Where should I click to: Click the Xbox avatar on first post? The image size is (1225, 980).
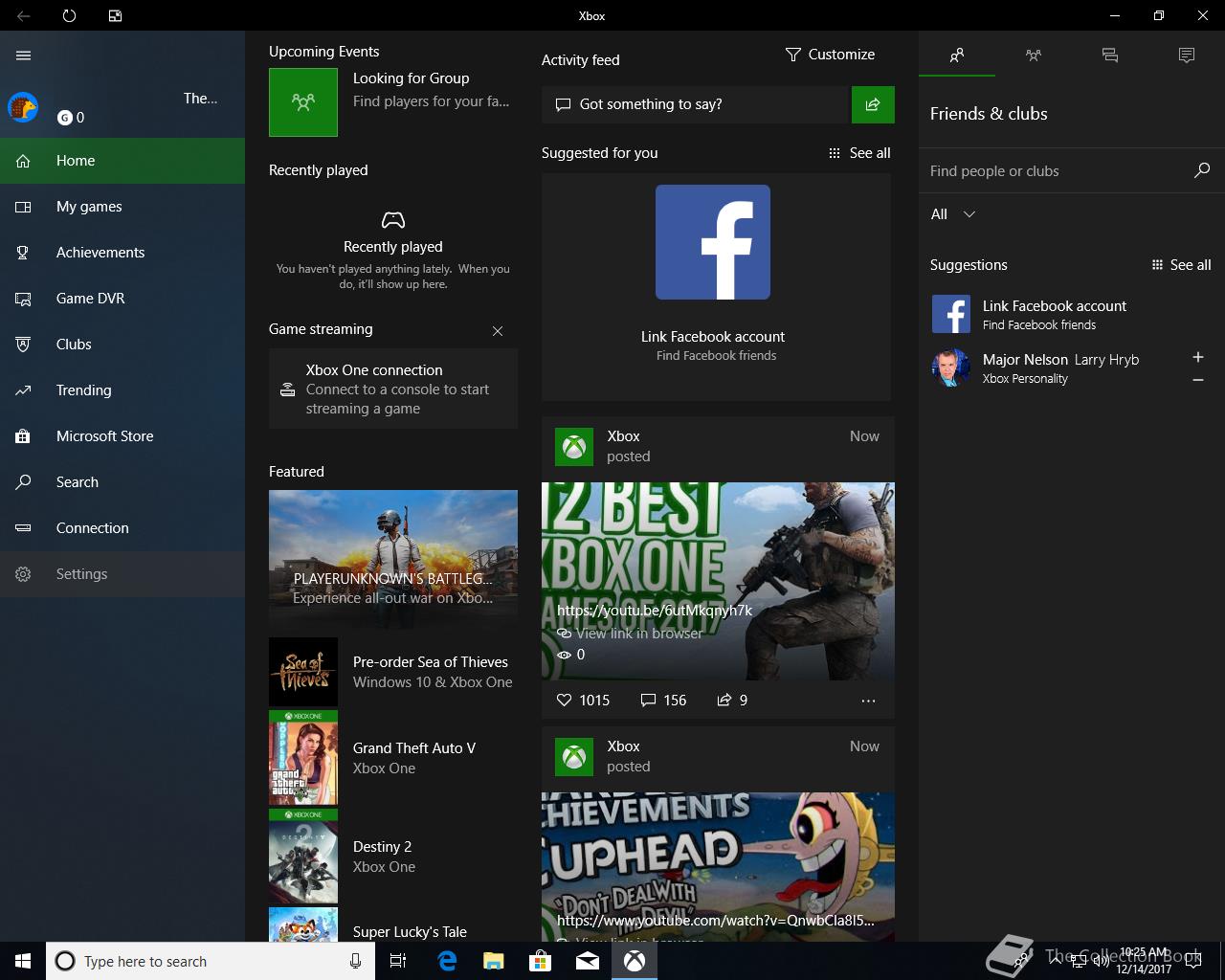574,447
